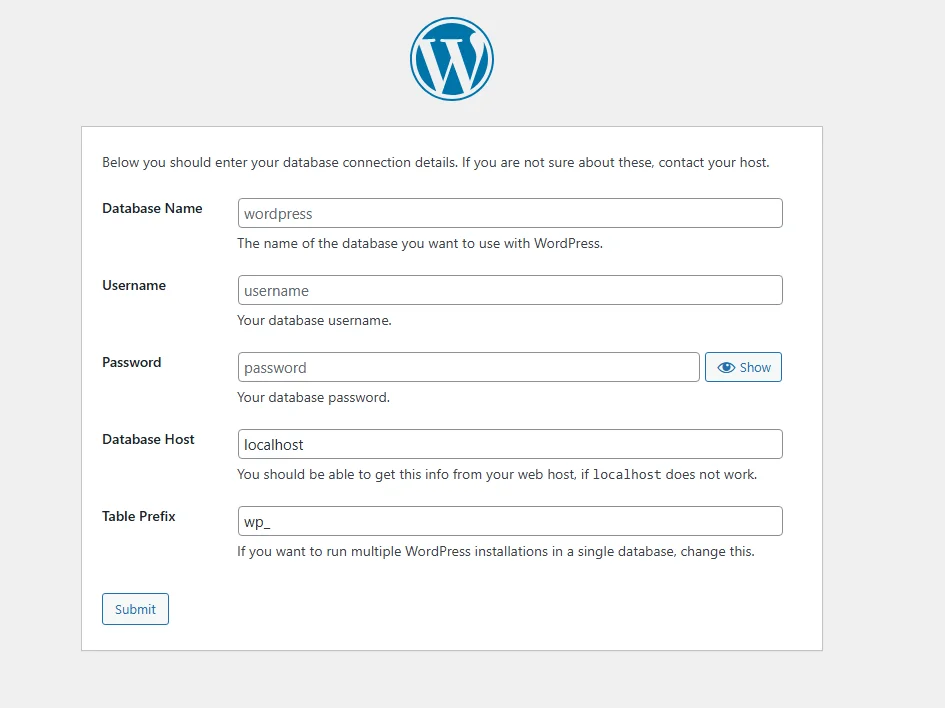Screen dimensions: 945x708
Task: Click the Password input field
Action: pyautogui.click(x=468, y=367)
